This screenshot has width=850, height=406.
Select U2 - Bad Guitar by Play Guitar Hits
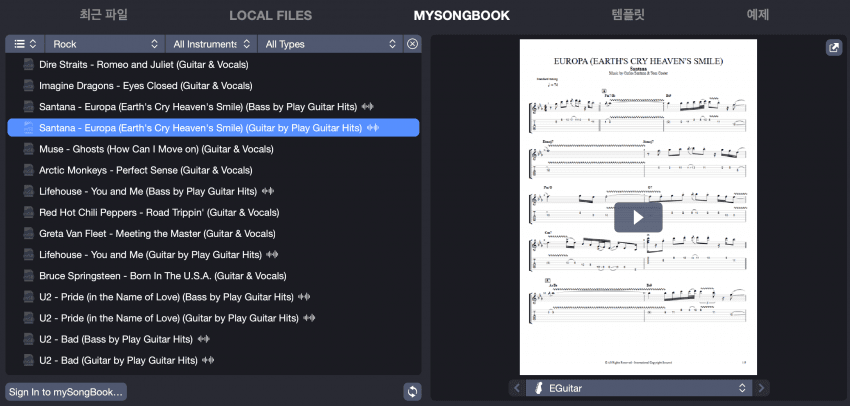[213, 360]
